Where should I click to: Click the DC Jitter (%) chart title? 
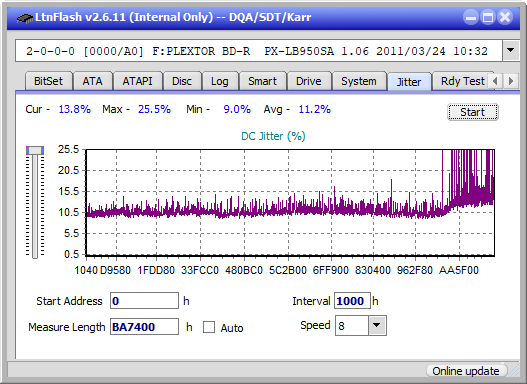[x=273, y=136]
